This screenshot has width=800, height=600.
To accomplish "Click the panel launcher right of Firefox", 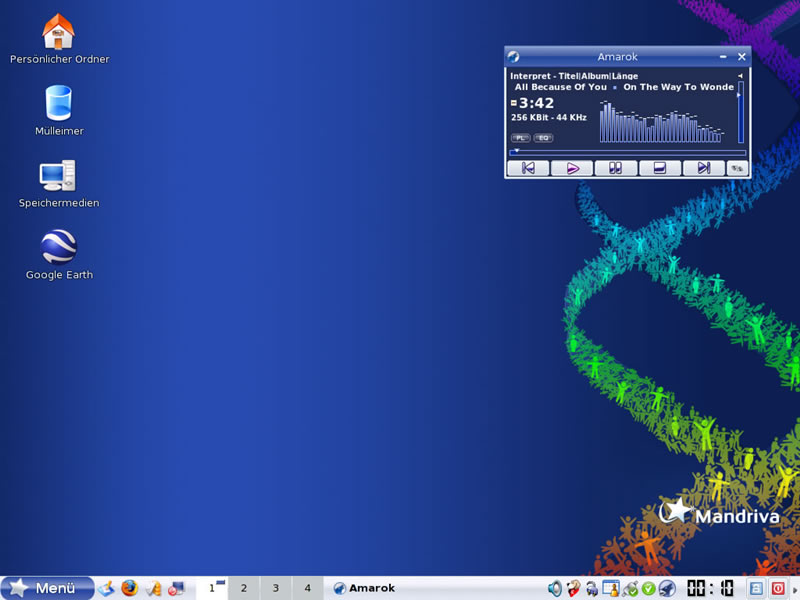I will coord(153,588).
